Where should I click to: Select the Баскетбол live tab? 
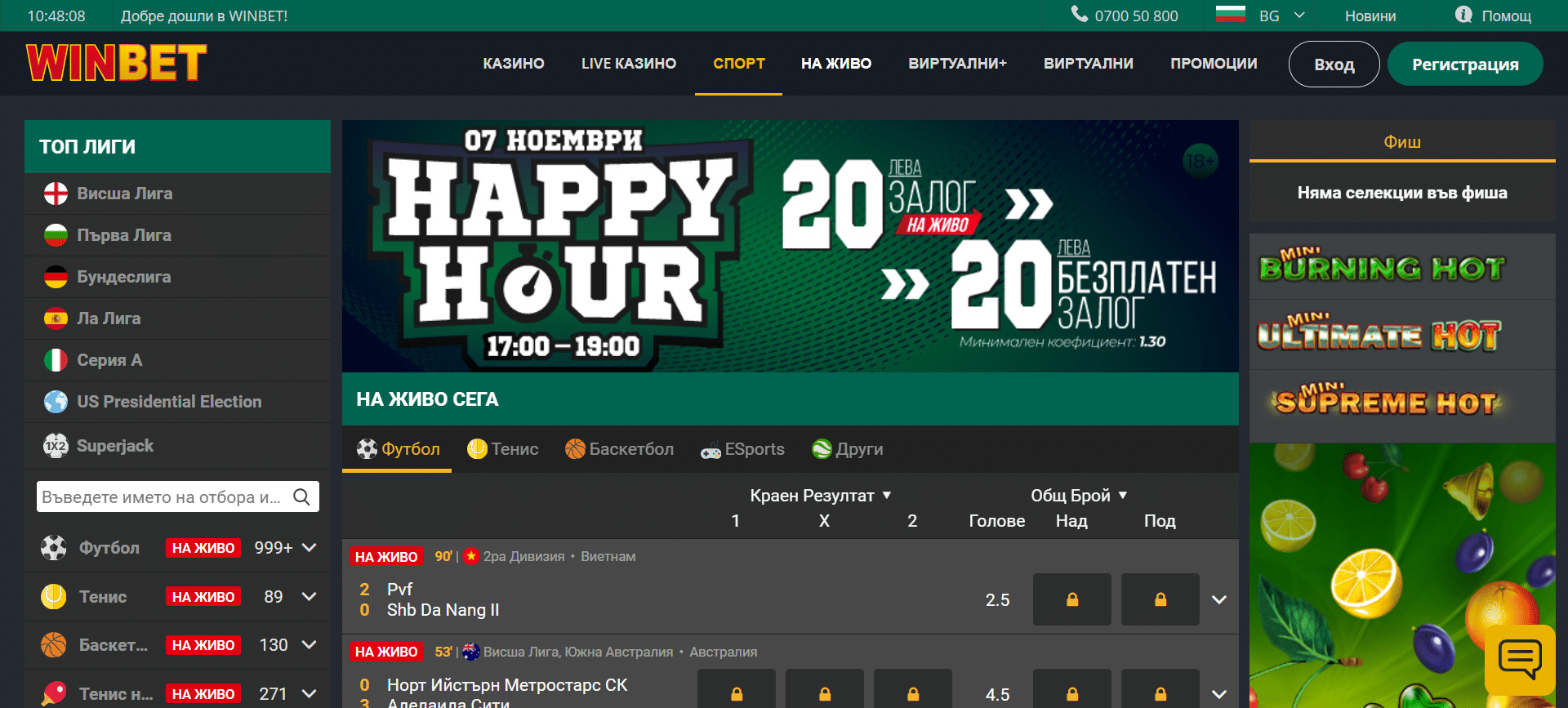coord(619,449)
